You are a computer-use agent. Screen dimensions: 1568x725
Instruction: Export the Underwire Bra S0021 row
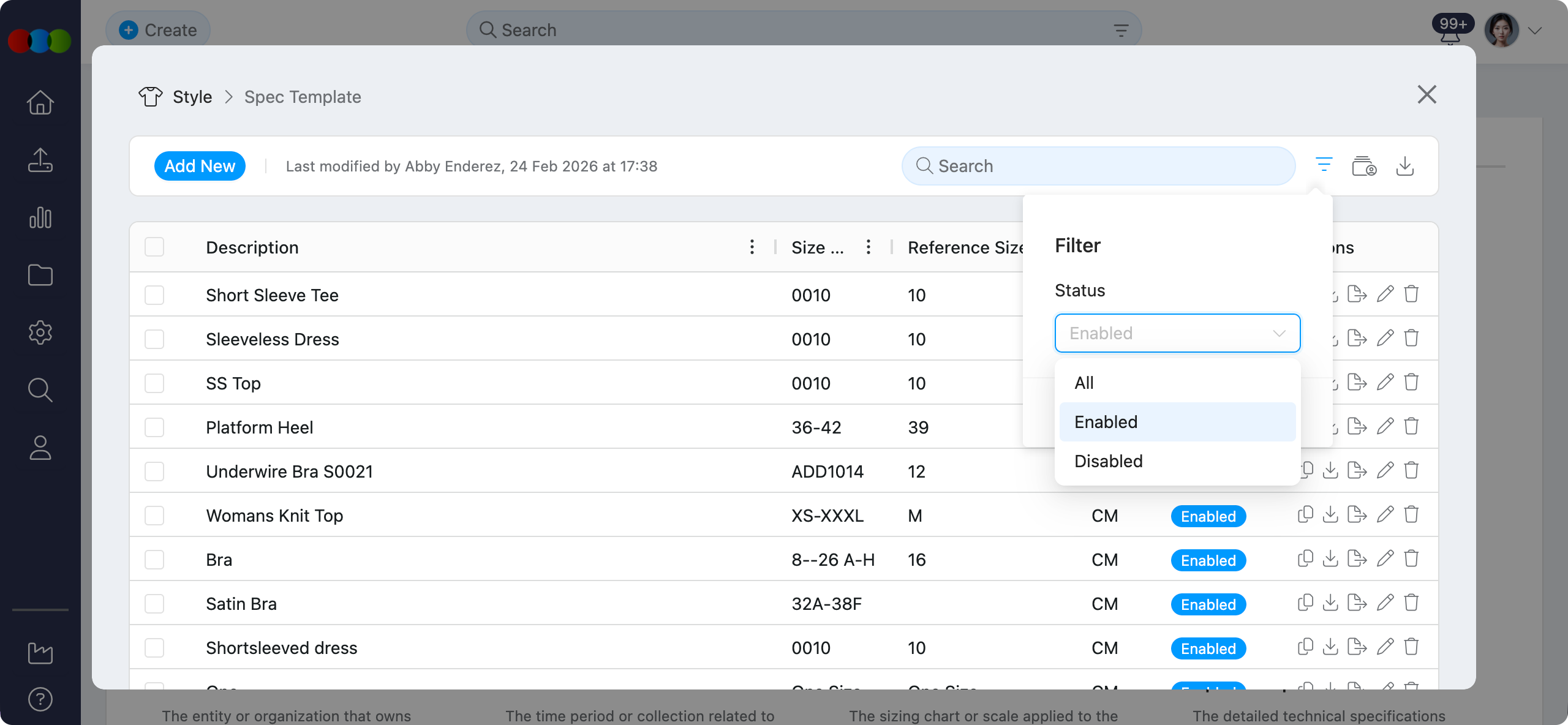click(x=1357, y=471)
